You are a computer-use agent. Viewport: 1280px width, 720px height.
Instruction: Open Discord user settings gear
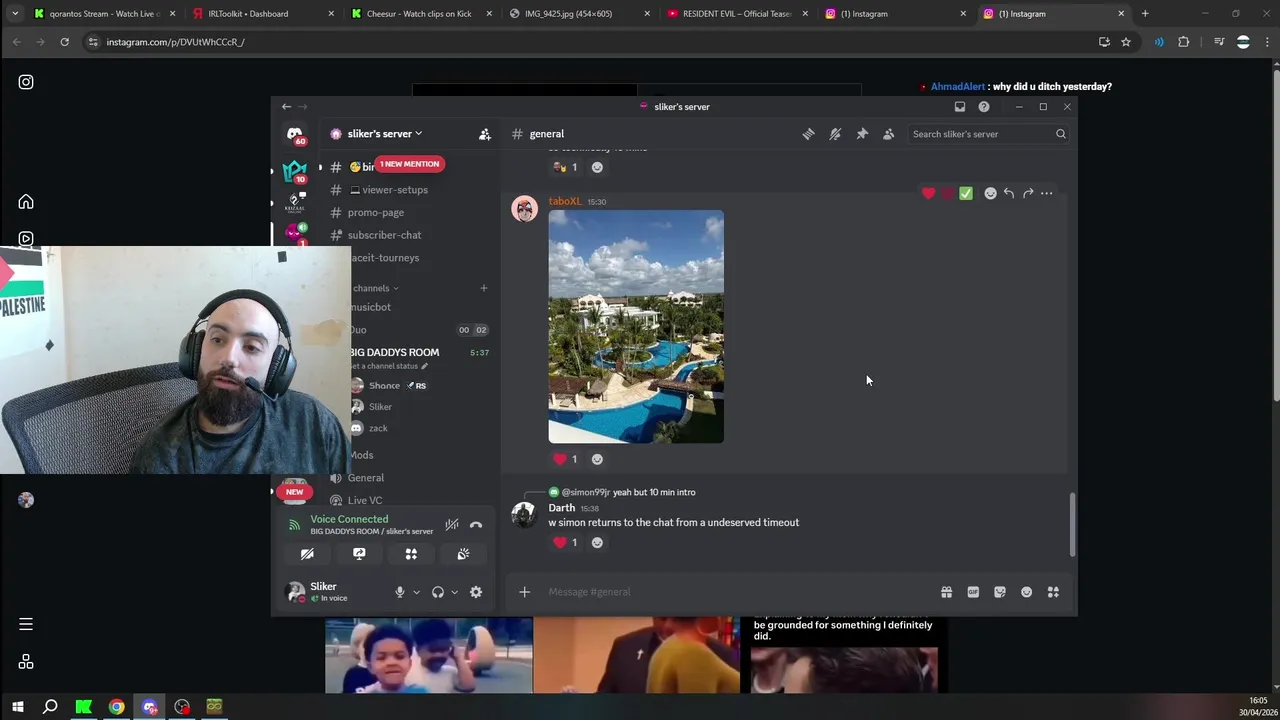[476, 592]
